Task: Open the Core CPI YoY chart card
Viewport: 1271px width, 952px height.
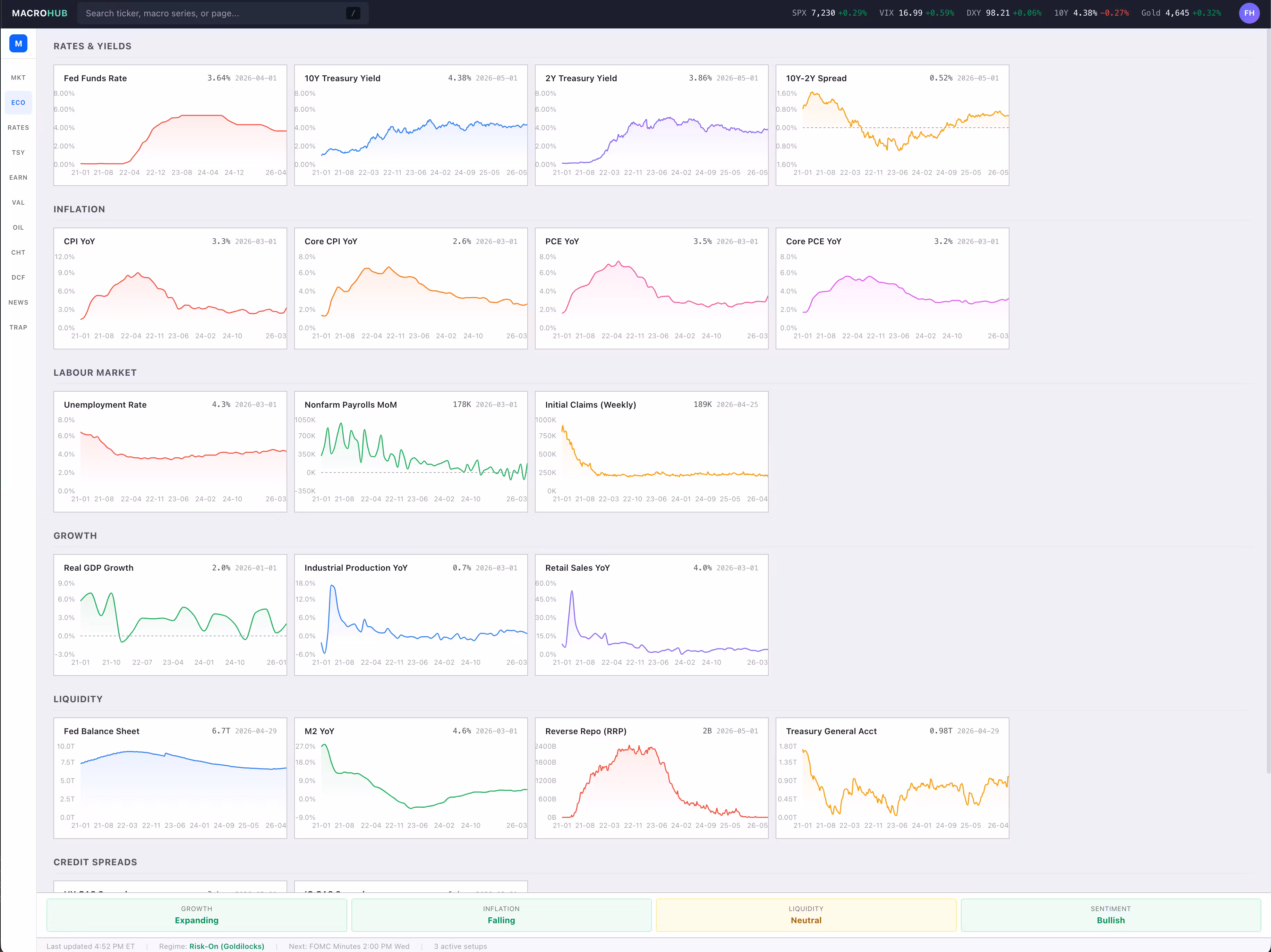Action: 411,288
